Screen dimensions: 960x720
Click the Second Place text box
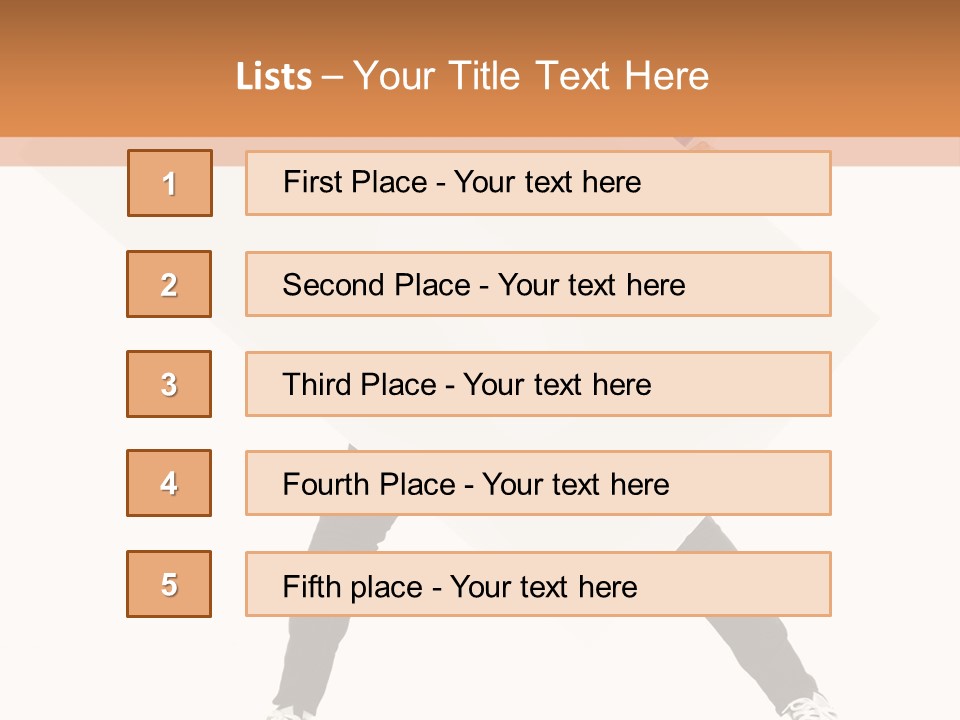coord(538,284)
